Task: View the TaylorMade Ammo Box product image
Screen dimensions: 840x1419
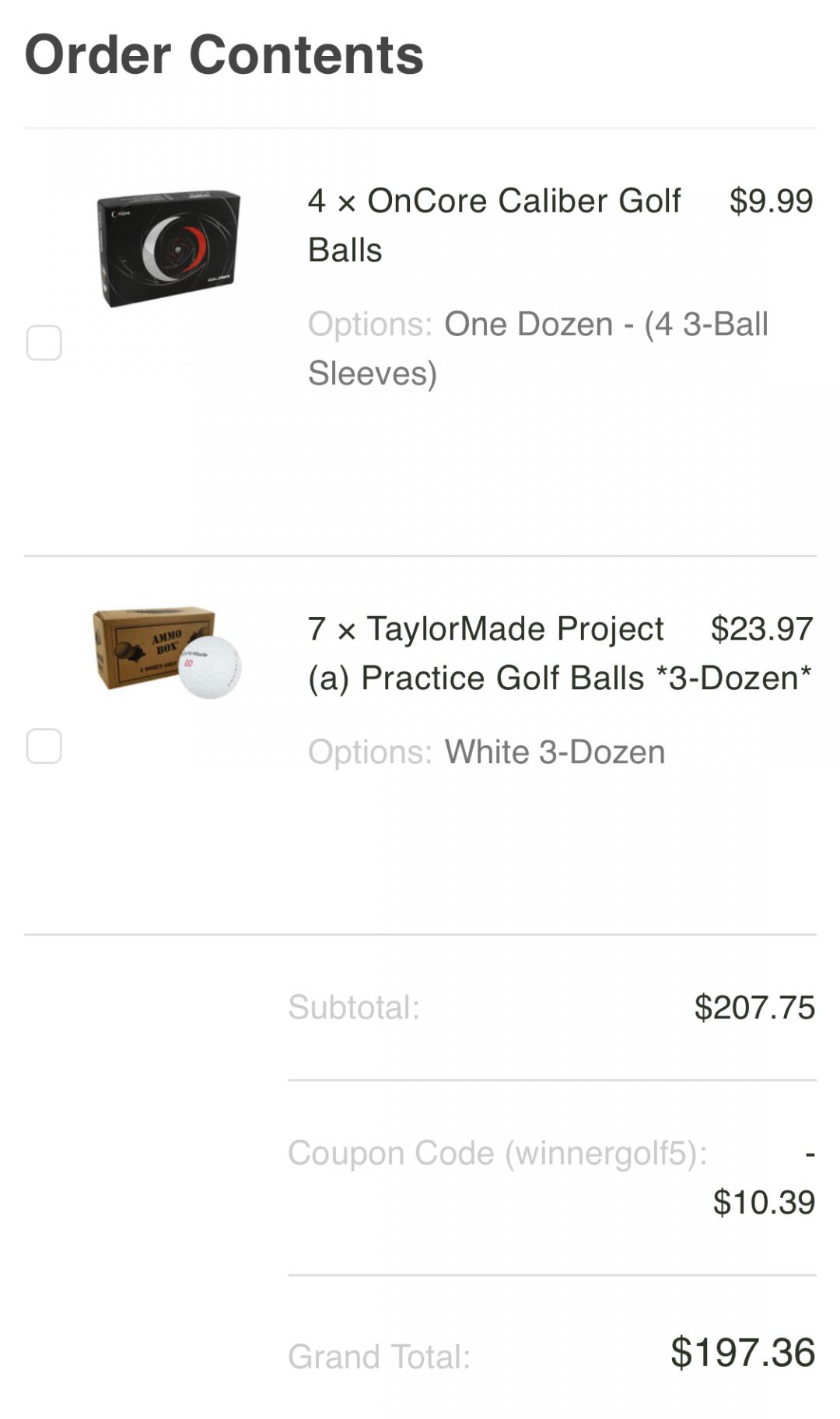Action: tap(167, 652)
